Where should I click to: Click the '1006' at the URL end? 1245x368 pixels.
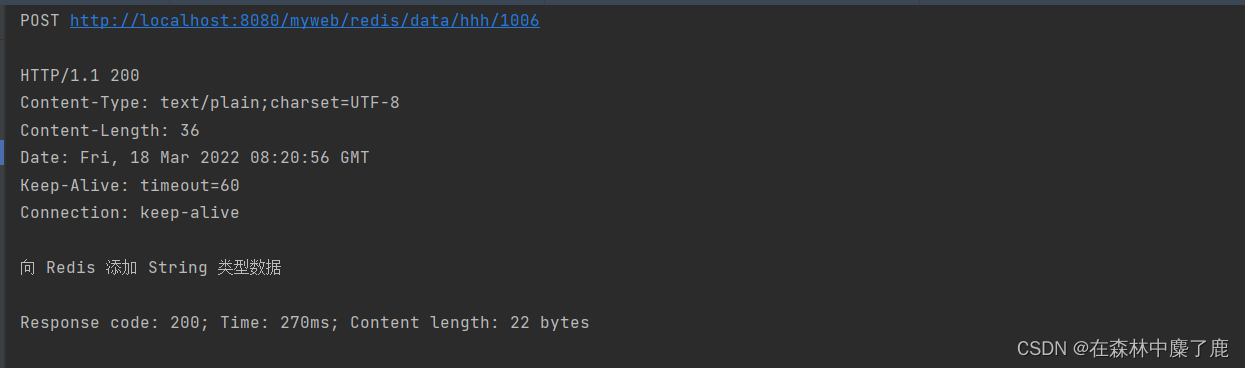coord(520,20)
